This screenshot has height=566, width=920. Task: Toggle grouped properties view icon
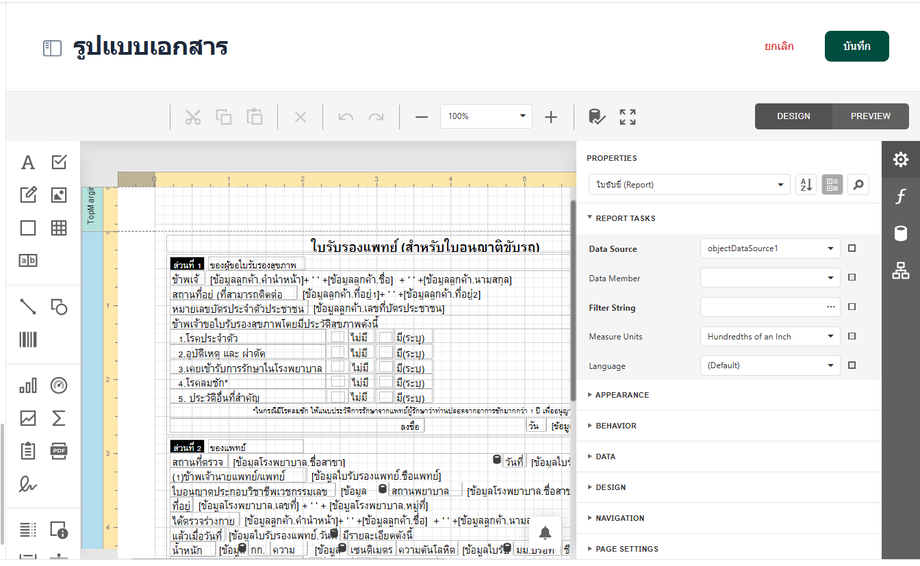point(832,185)
